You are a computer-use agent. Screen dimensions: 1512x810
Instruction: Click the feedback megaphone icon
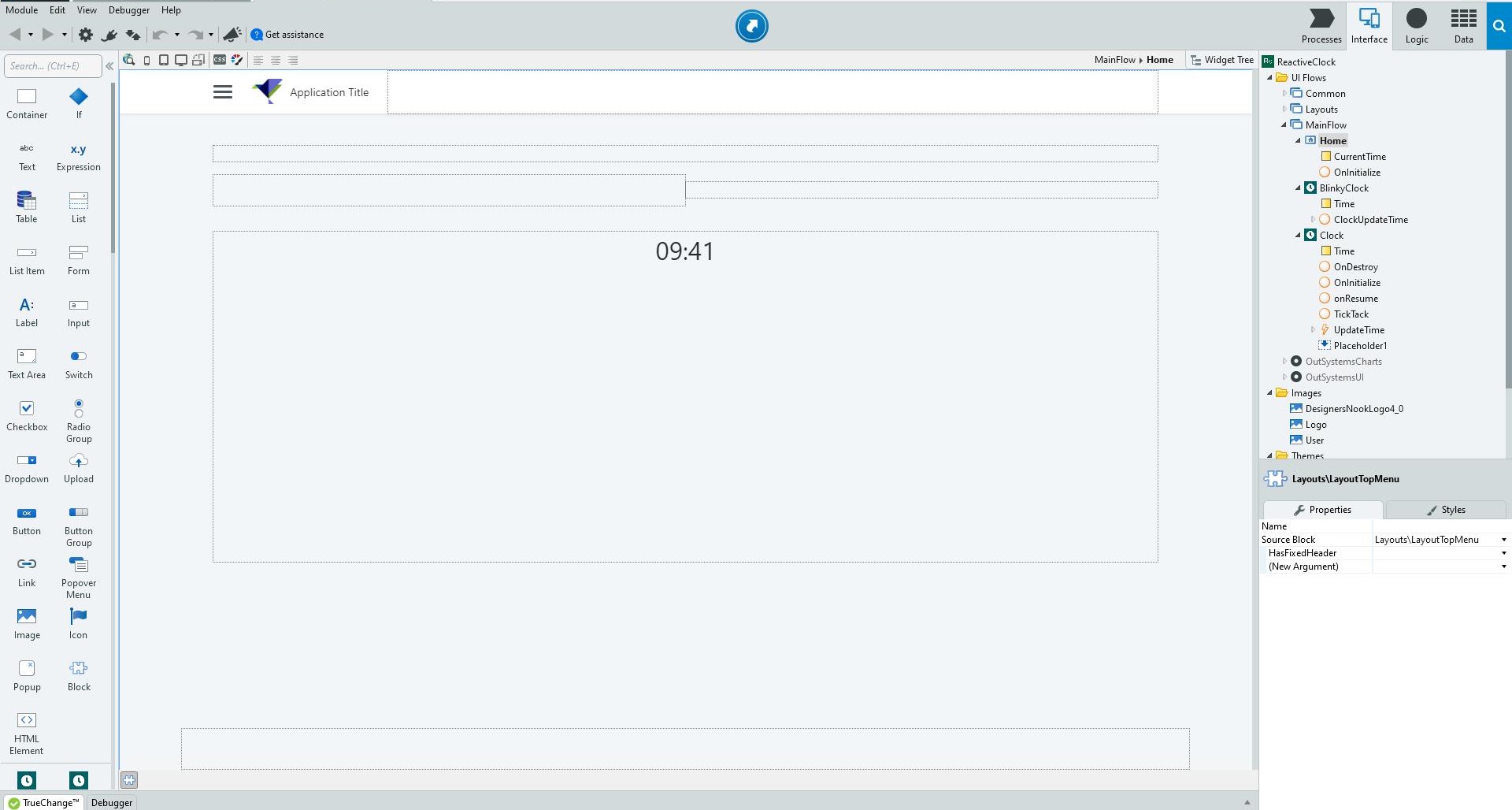click(x=232, y=35)
